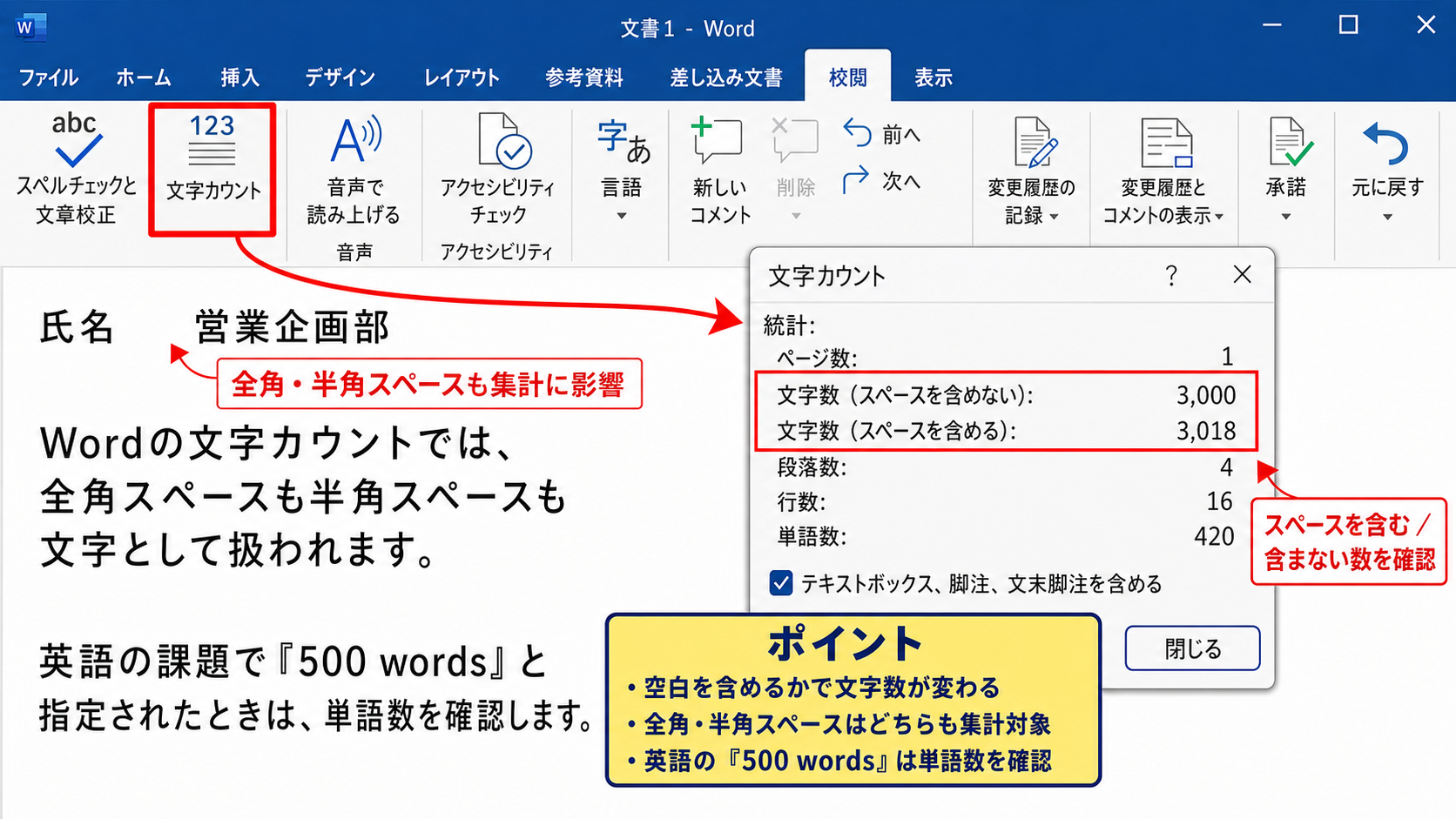Open help in the 文字カウント dialog
1456x819 pixels.
1171,276
